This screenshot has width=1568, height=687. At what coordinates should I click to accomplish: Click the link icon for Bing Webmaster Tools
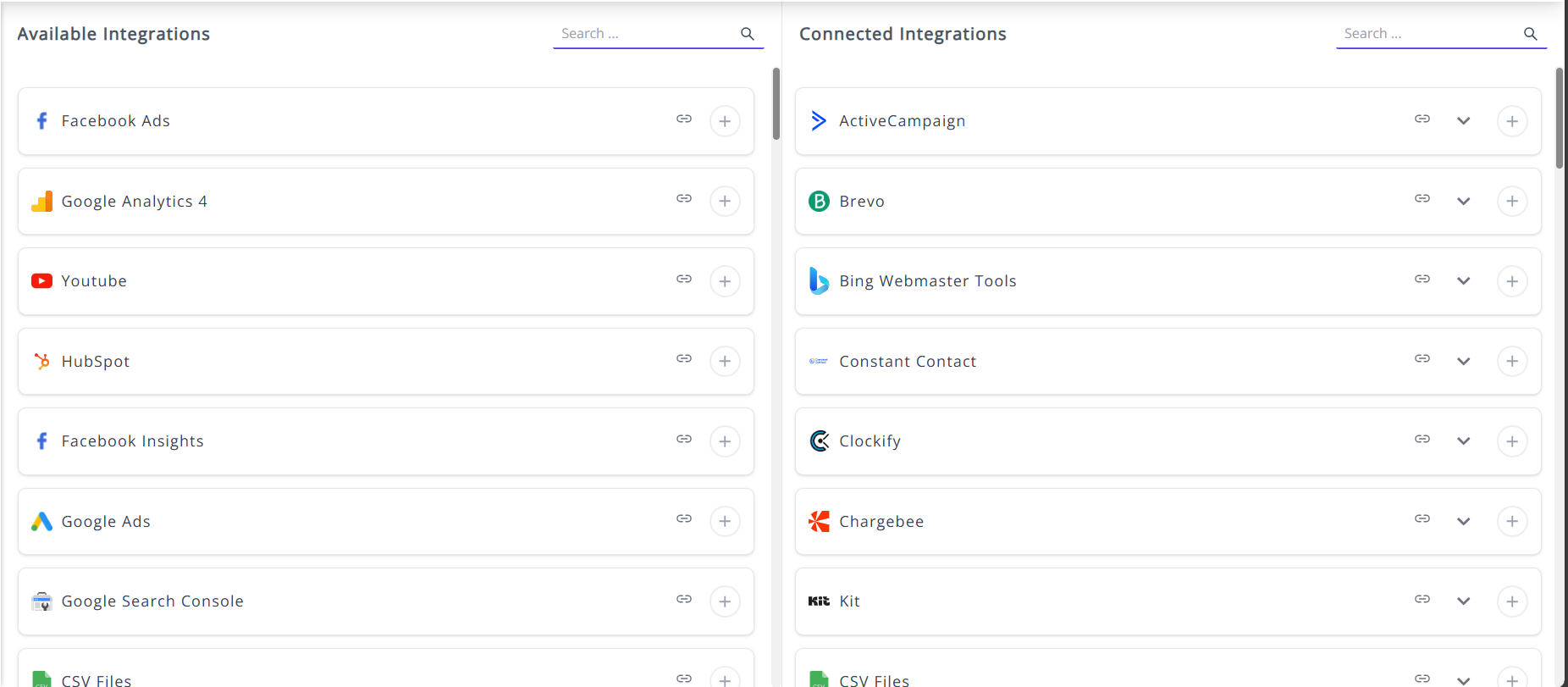coord(1422,279)
